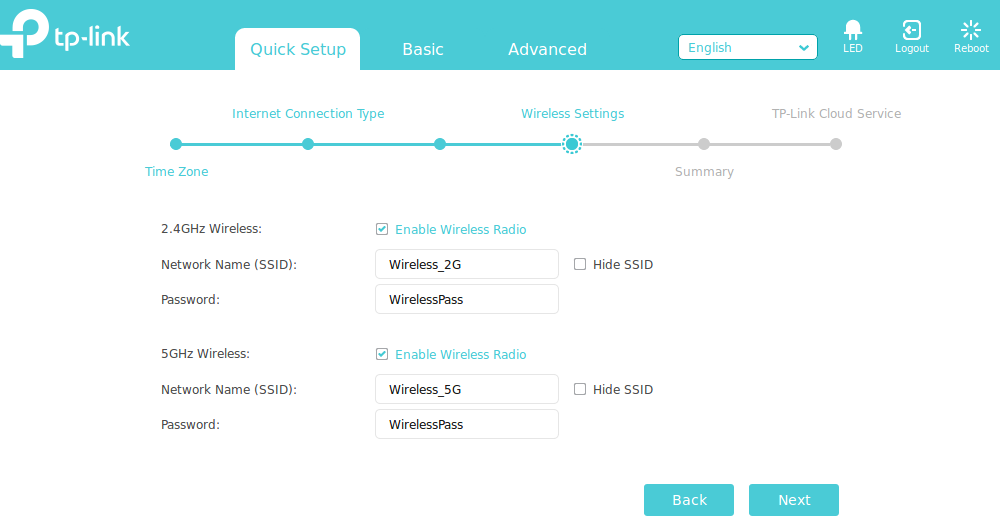
Task: Click the Time Zone step marker
Action: (x=176, y=144)
